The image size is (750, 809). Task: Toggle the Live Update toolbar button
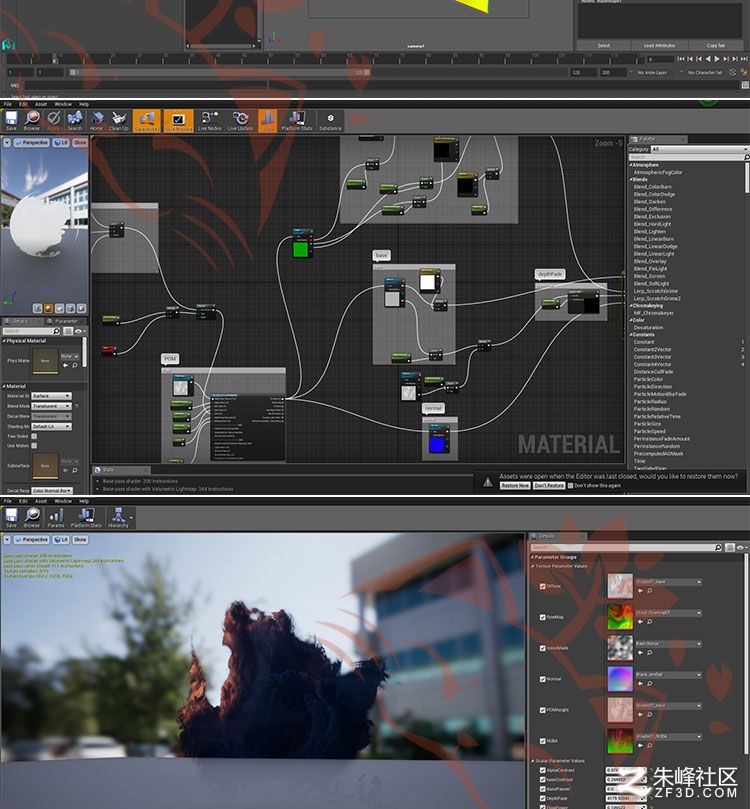240,121
